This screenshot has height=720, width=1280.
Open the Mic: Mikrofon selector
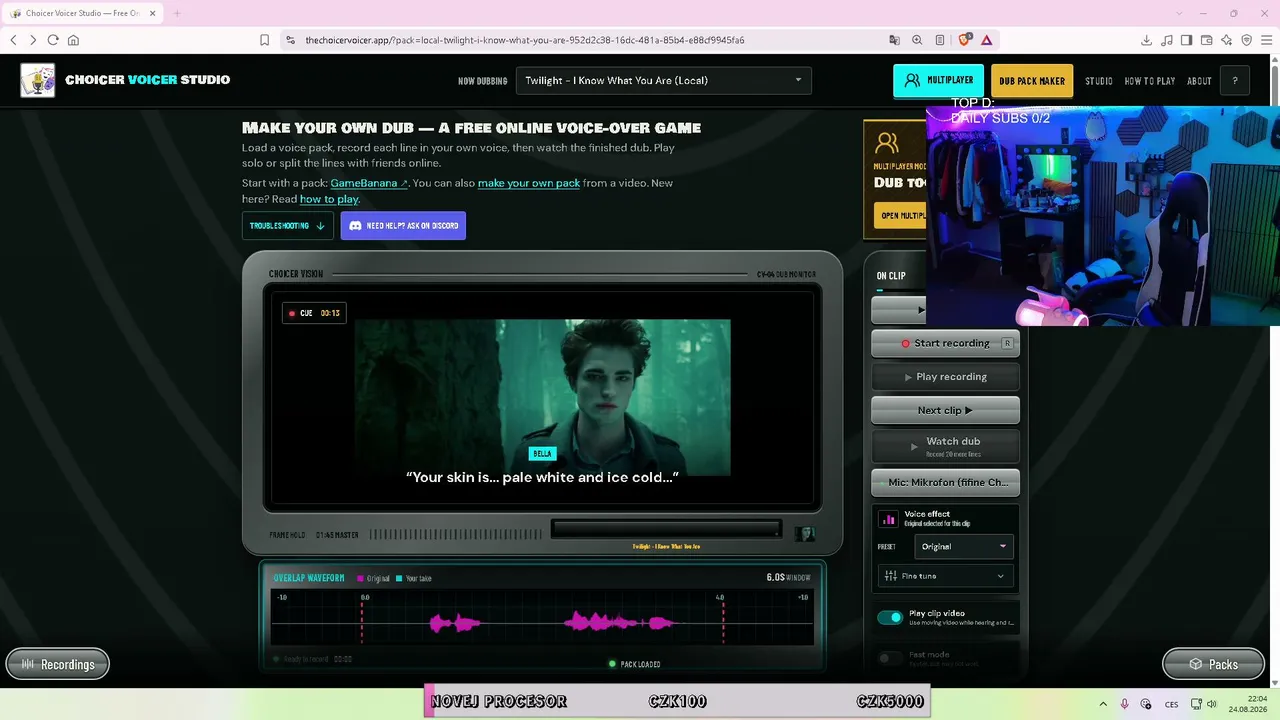(x=946, y=482)
